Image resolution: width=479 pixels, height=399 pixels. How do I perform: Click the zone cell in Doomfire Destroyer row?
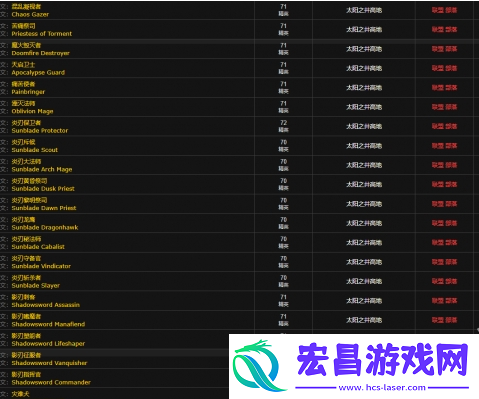tap(364, 49)
